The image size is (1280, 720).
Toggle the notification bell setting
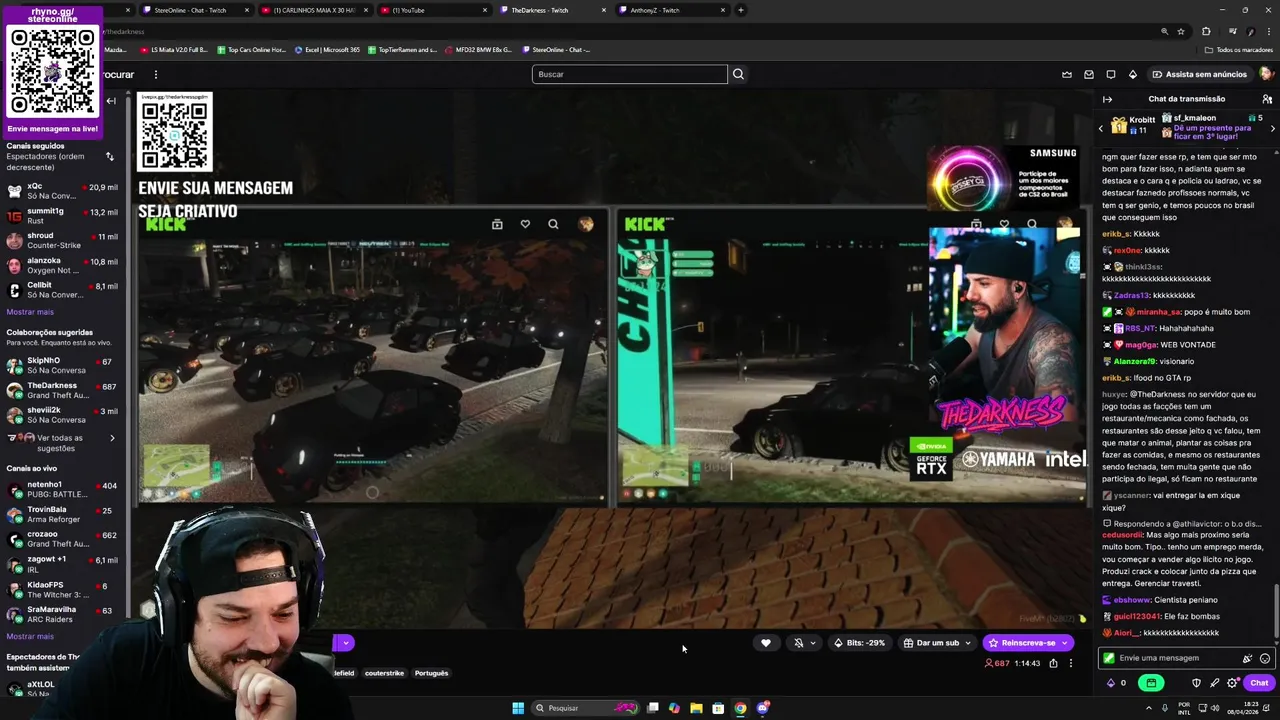(798, 643)
